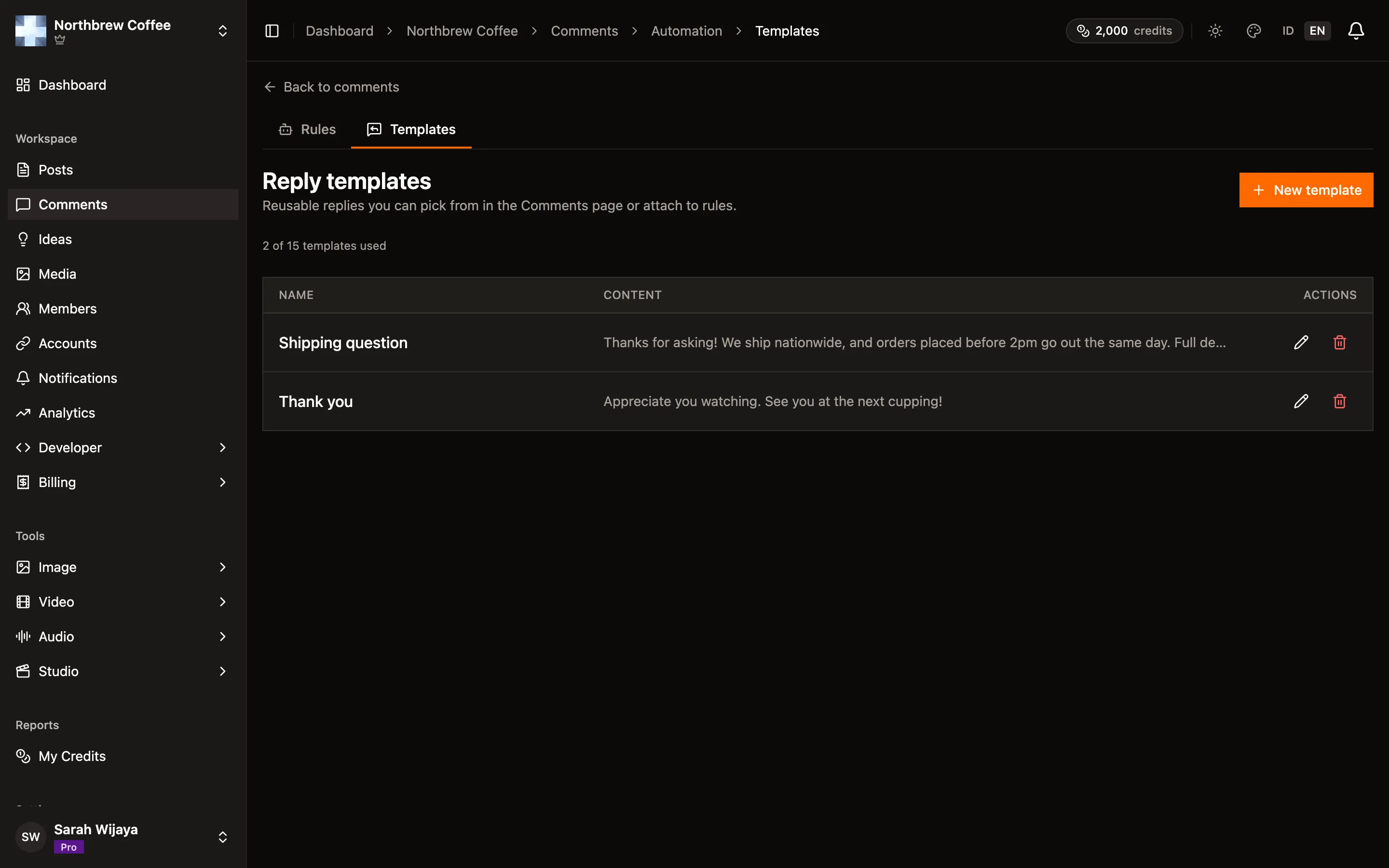
Task: Open Notifications in sidebar
Action: pos(123,379)
